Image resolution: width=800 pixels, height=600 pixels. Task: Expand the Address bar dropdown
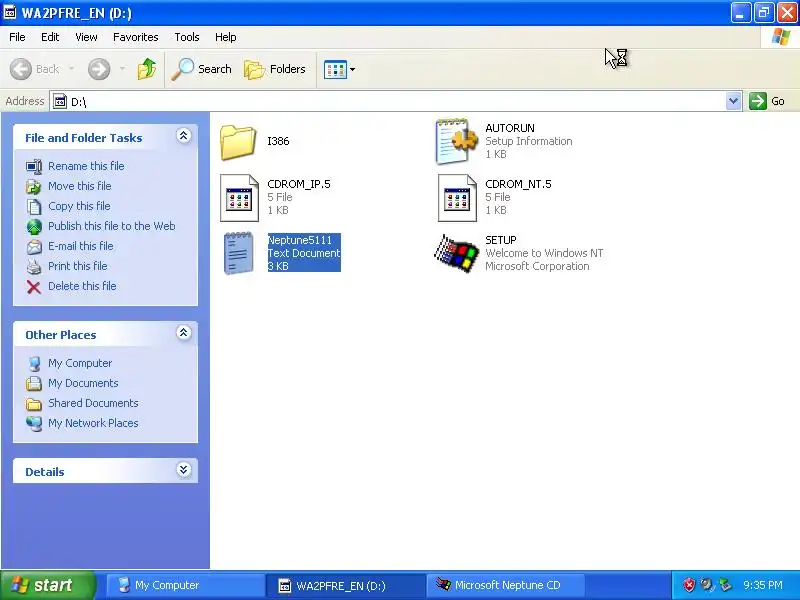733,101
